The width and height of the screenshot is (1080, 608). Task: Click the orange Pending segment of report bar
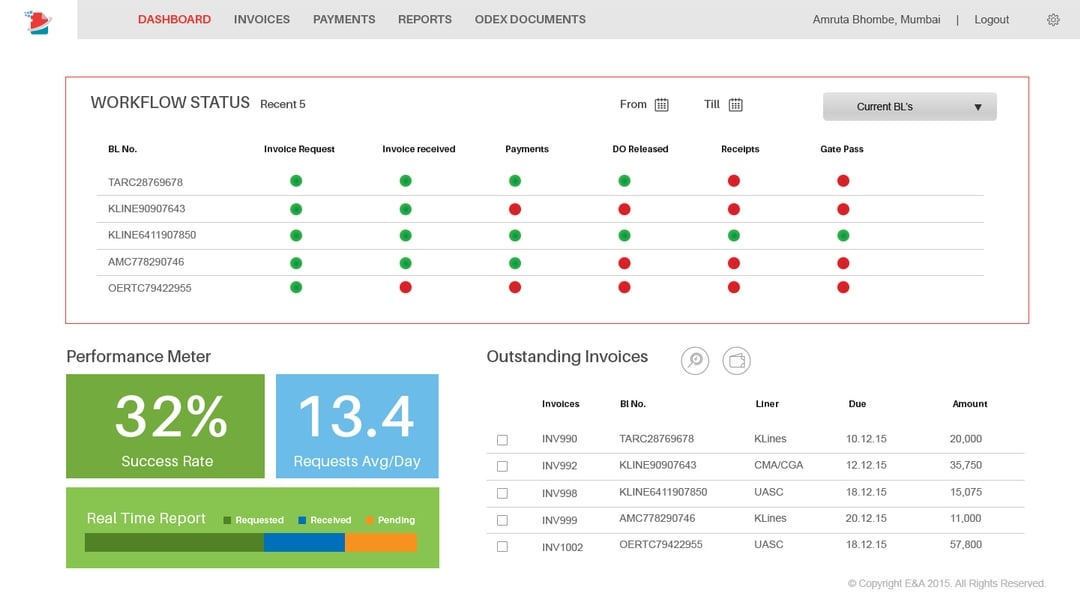[x=380, y=542]
